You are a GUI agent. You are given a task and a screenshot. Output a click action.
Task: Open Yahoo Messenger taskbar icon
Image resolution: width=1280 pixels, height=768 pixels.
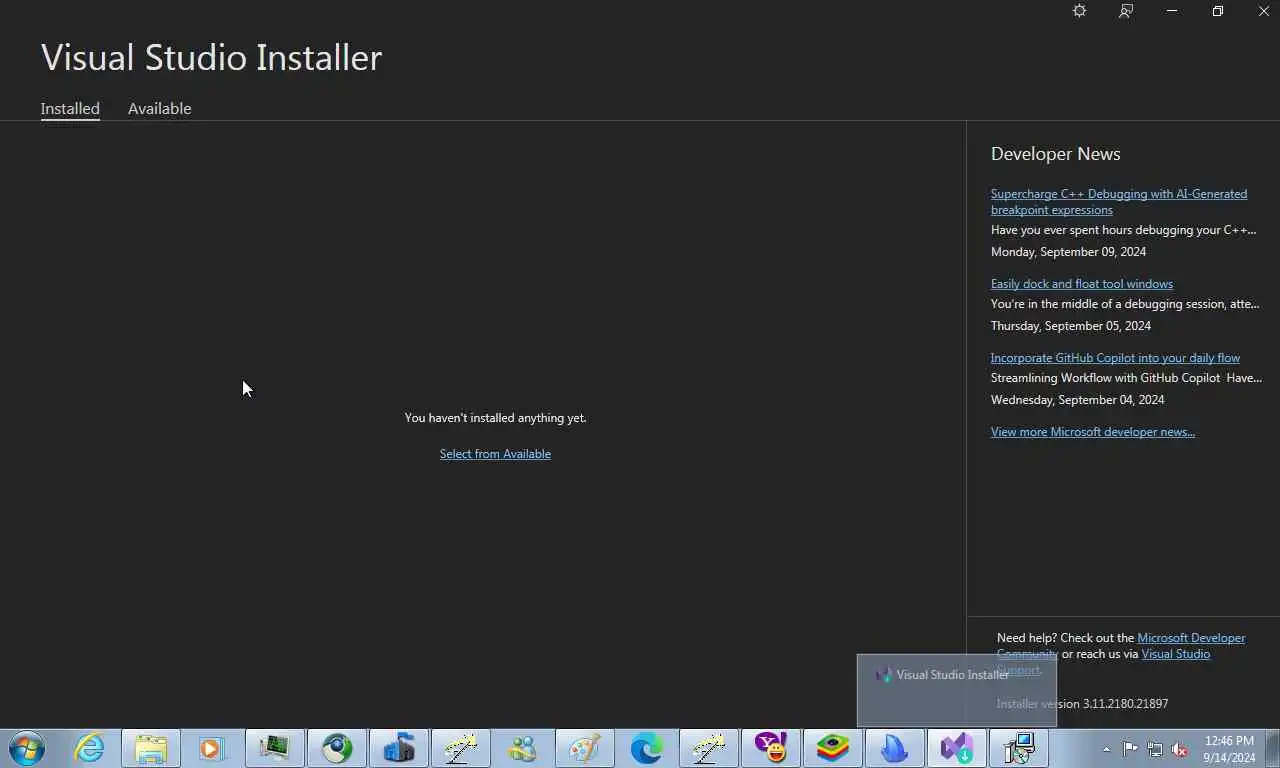771,748
